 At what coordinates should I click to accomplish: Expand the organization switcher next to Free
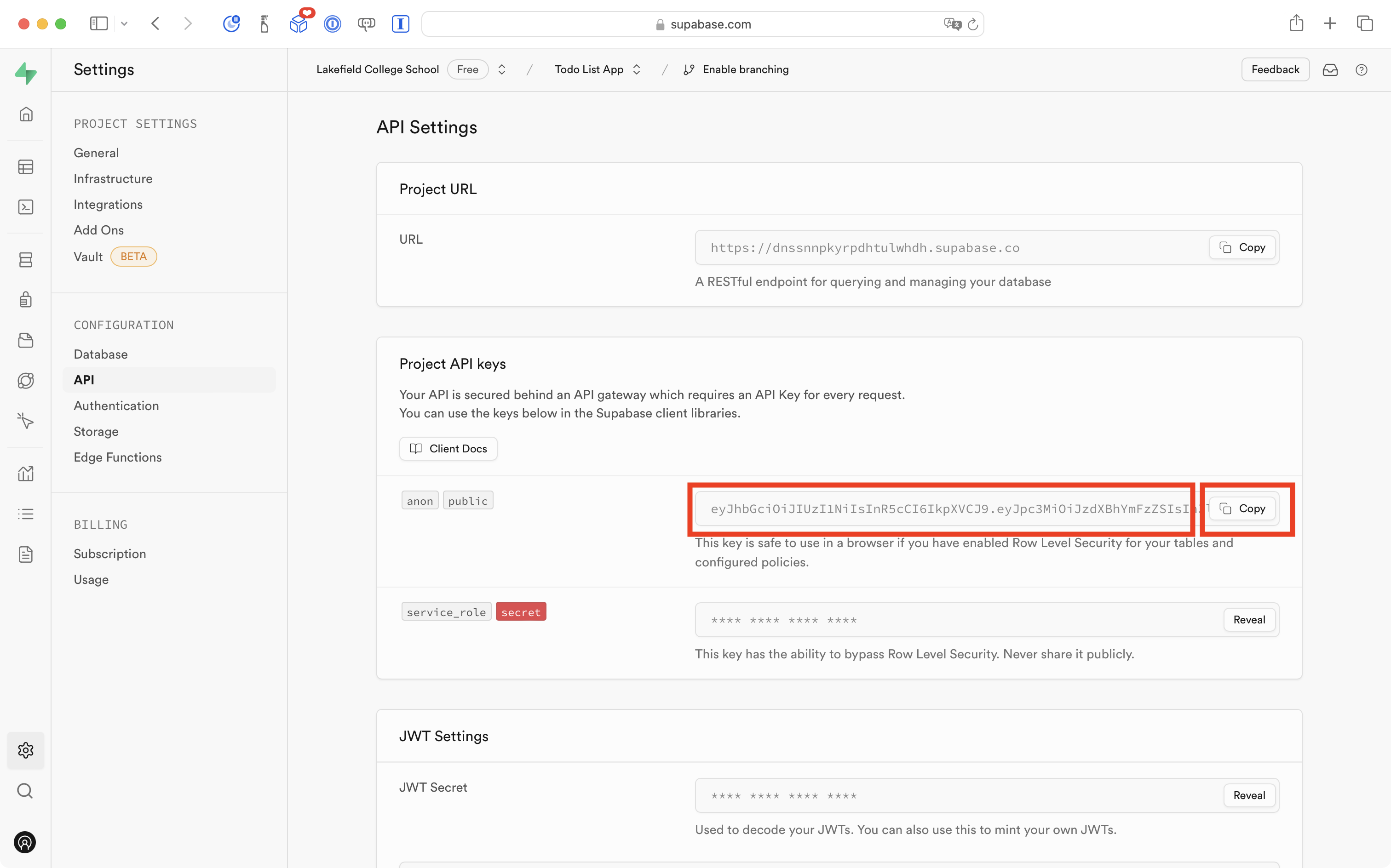pyautogui.click(x=502, y=69)
